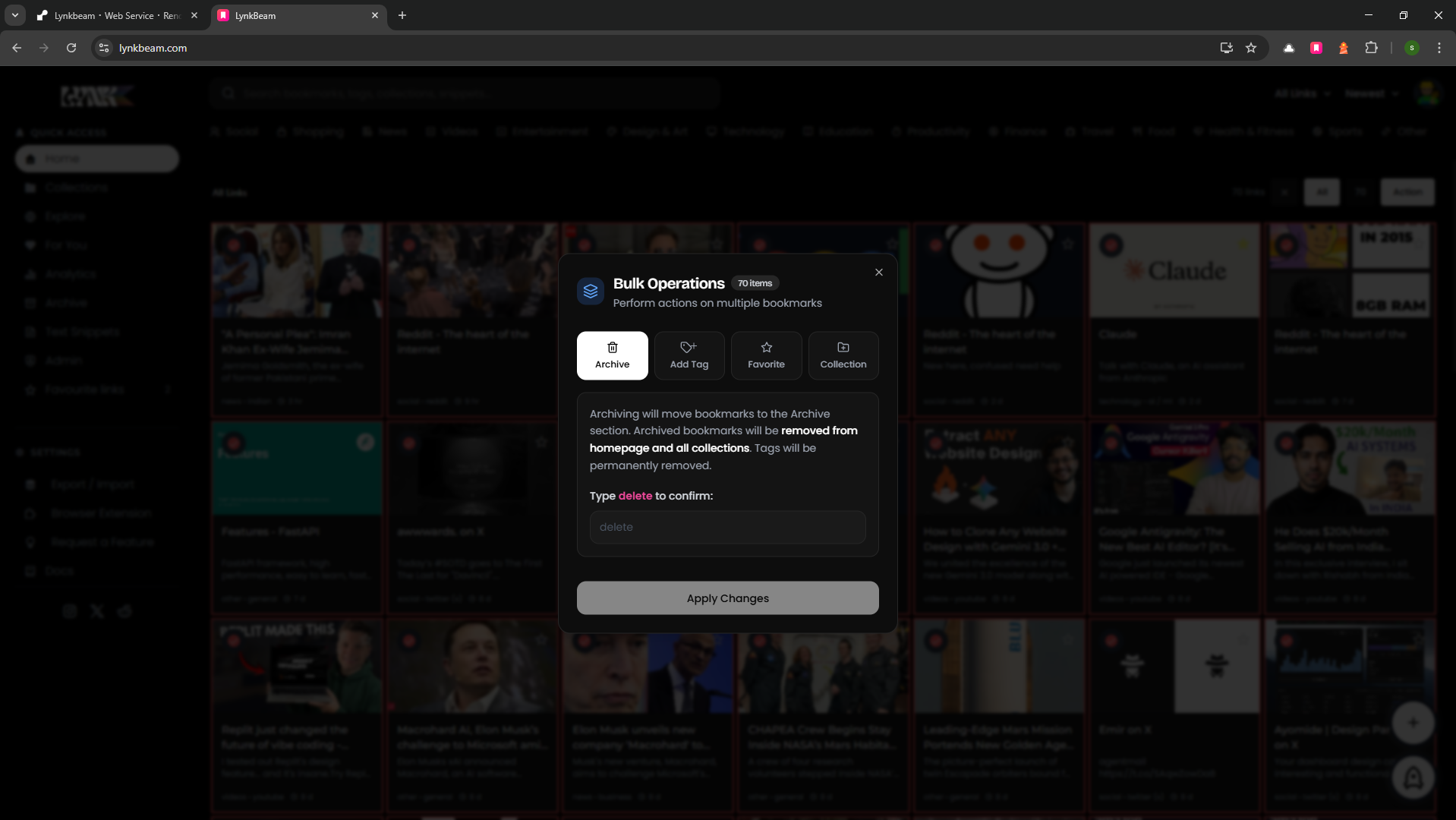
Task: Click the Bulk Operations layers icon
Action: tap(591, 292)
